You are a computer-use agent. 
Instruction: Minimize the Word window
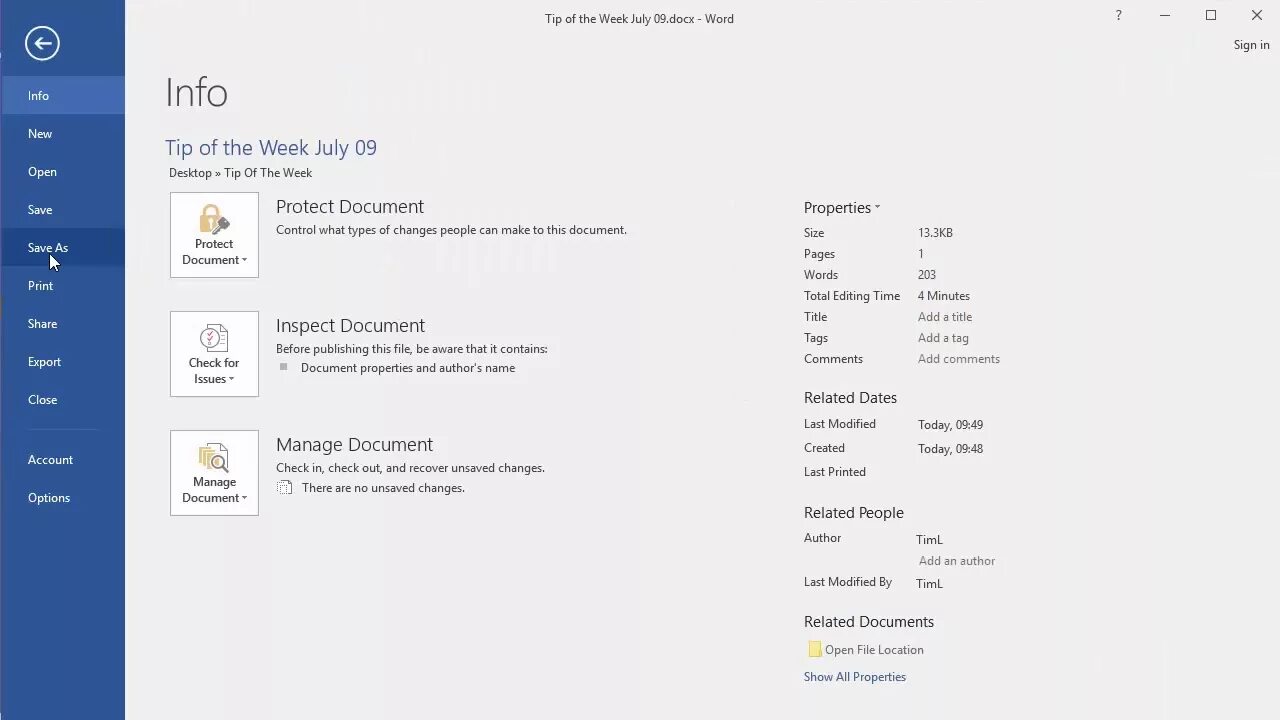(x=1164, y=16)
